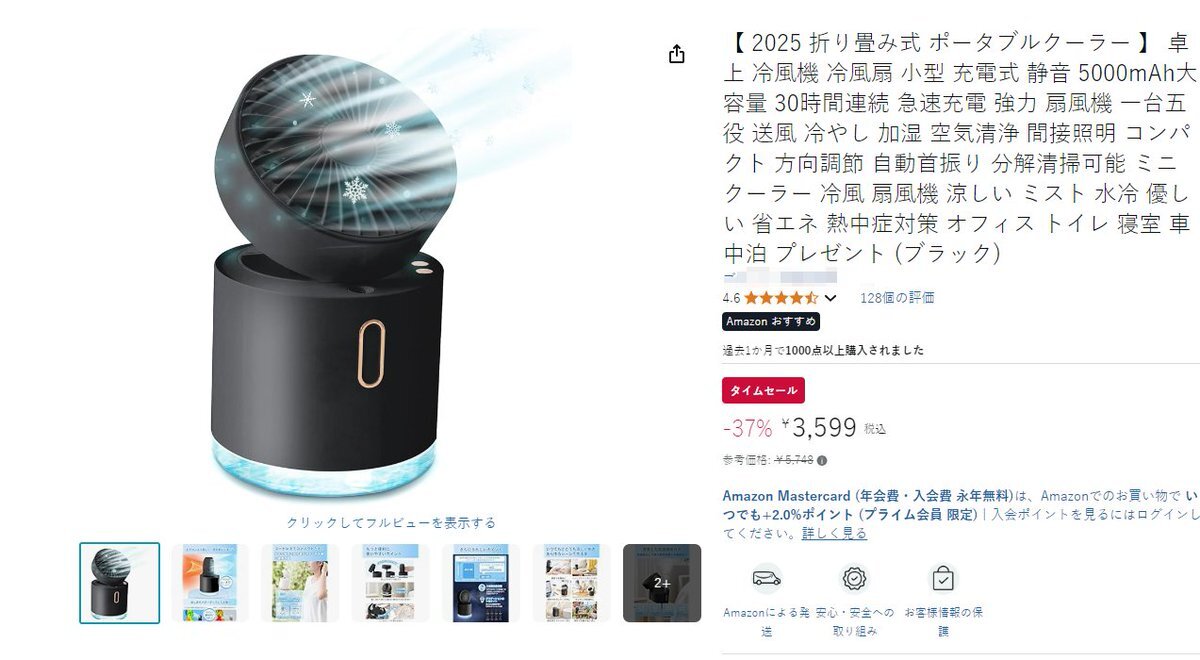1200x660 pixels.
Task: Open the 詳しく見る link
Action: pos(834,534)
